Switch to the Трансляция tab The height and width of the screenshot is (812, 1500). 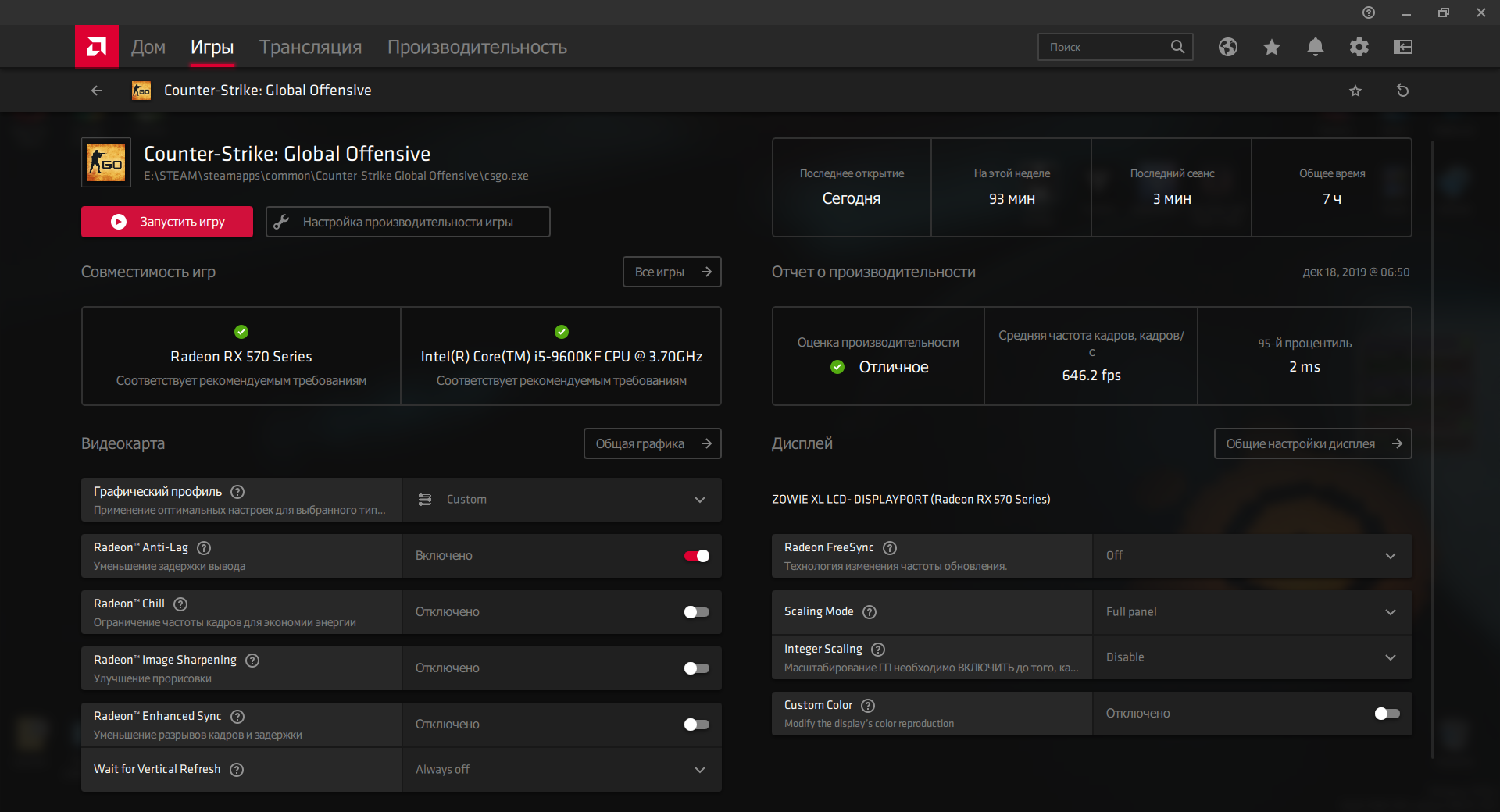(311, 47)
